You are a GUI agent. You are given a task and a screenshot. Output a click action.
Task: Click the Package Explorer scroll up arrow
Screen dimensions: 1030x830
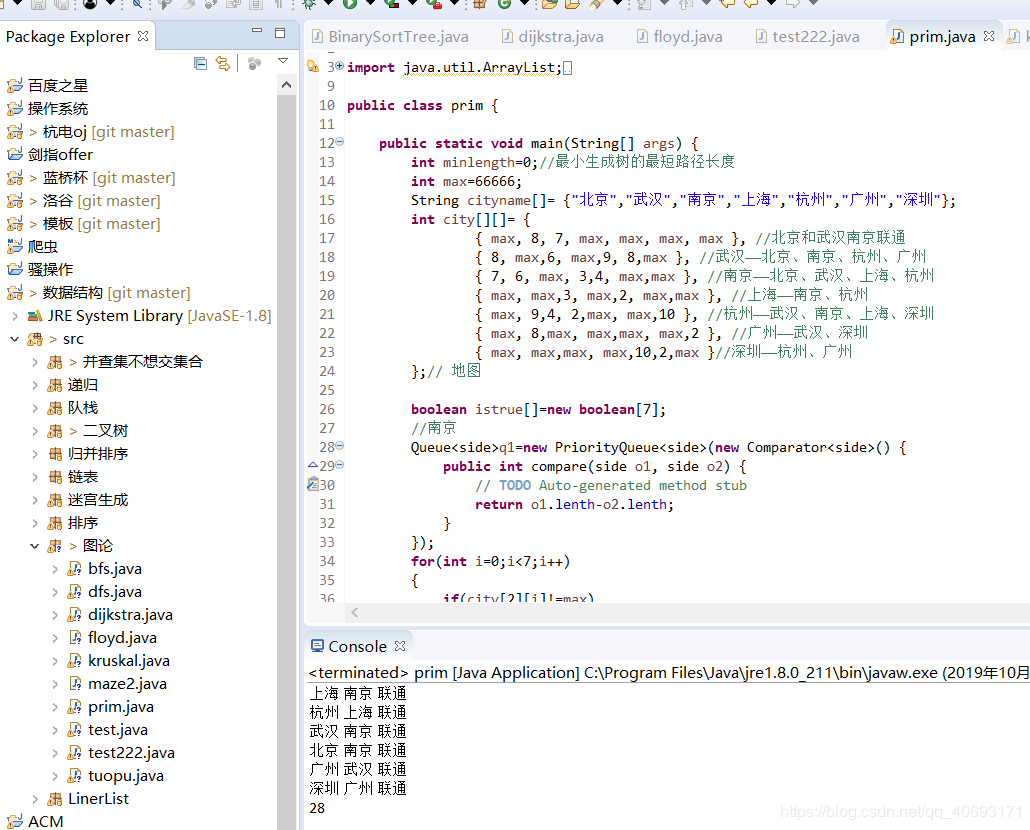tap(286, 85)
